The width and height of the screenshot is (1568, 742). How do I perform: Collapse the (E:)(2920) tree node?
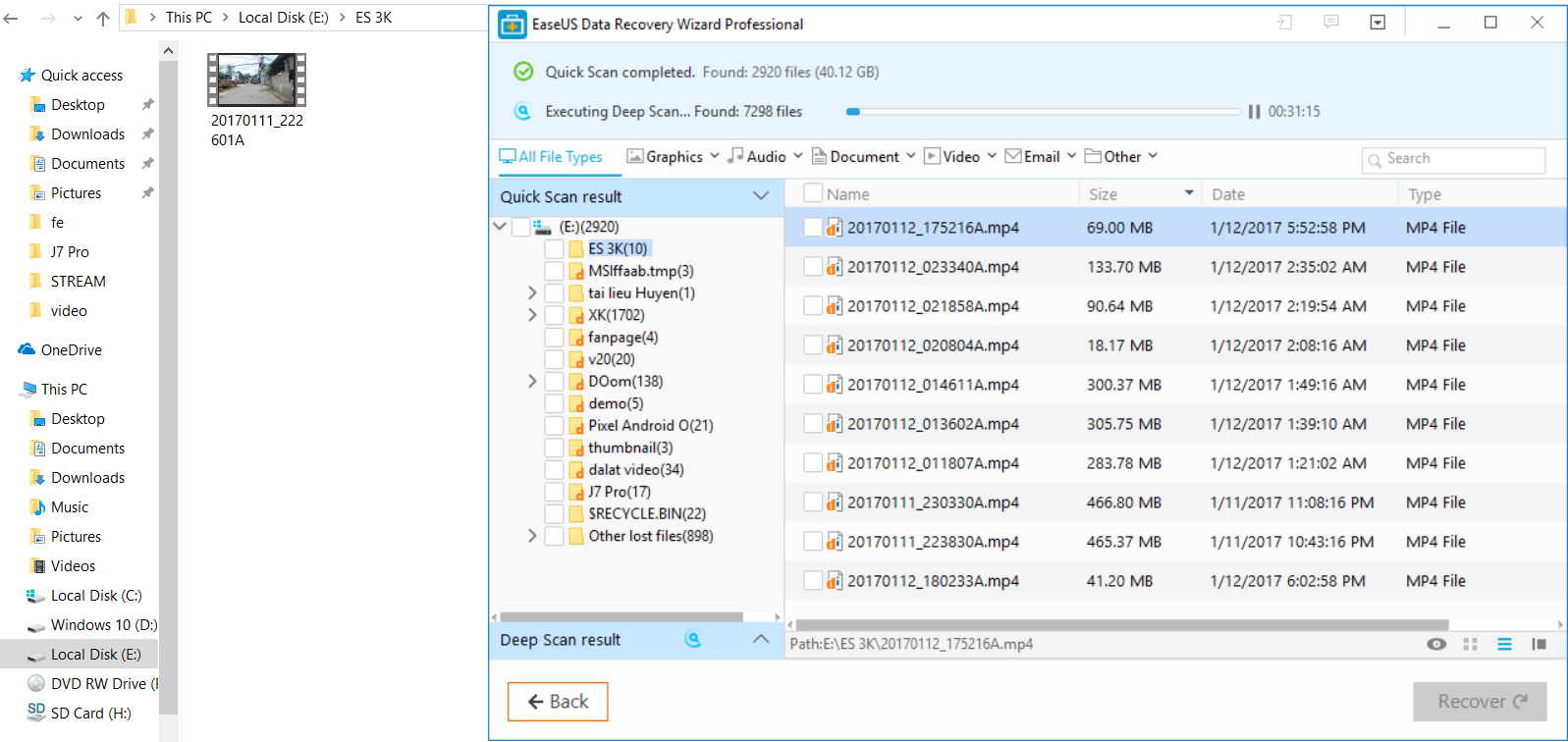(500, 227)
